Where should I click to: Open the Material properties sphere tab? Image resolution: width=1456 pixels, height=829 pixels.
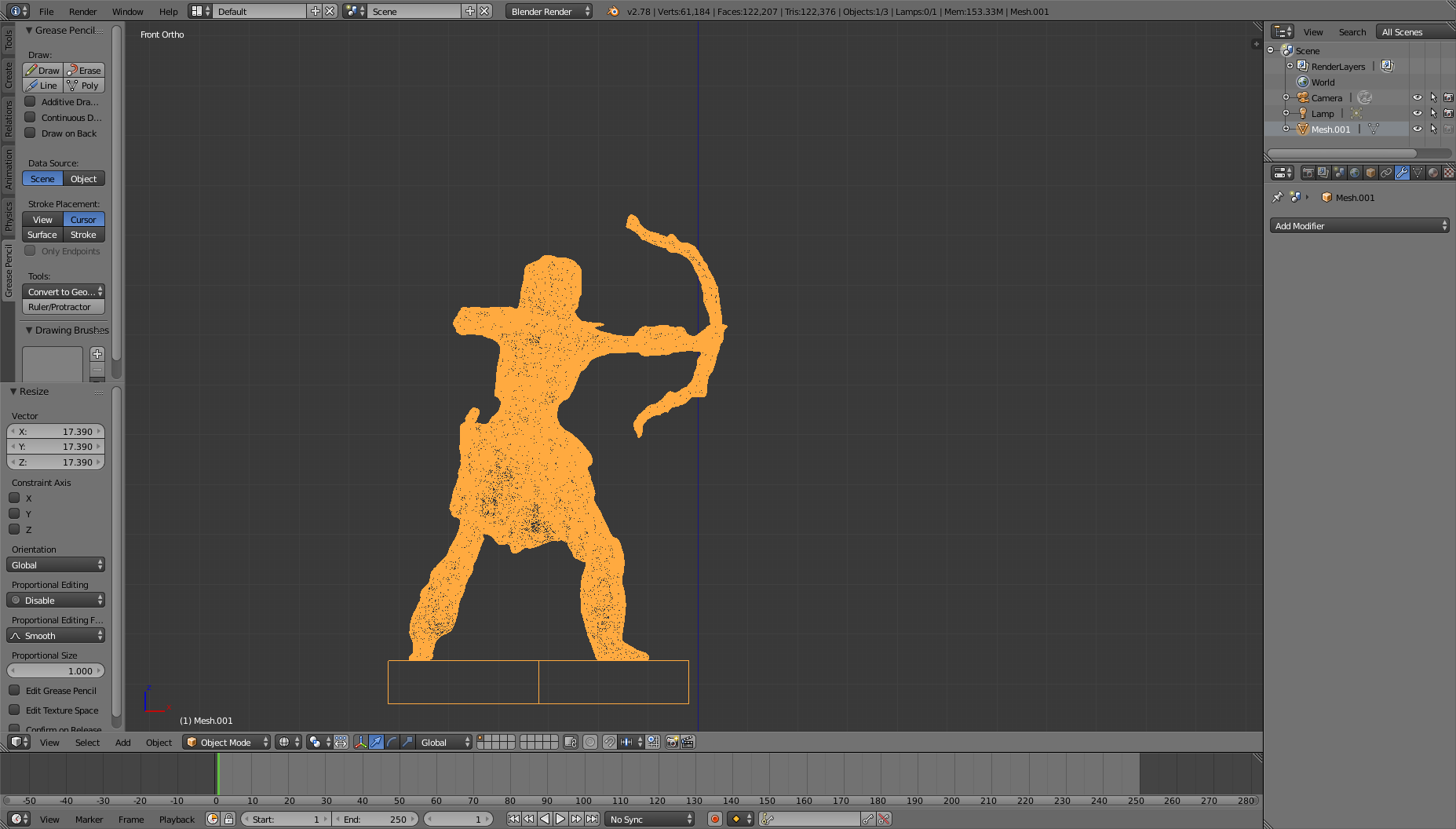tap(1433, 173)
